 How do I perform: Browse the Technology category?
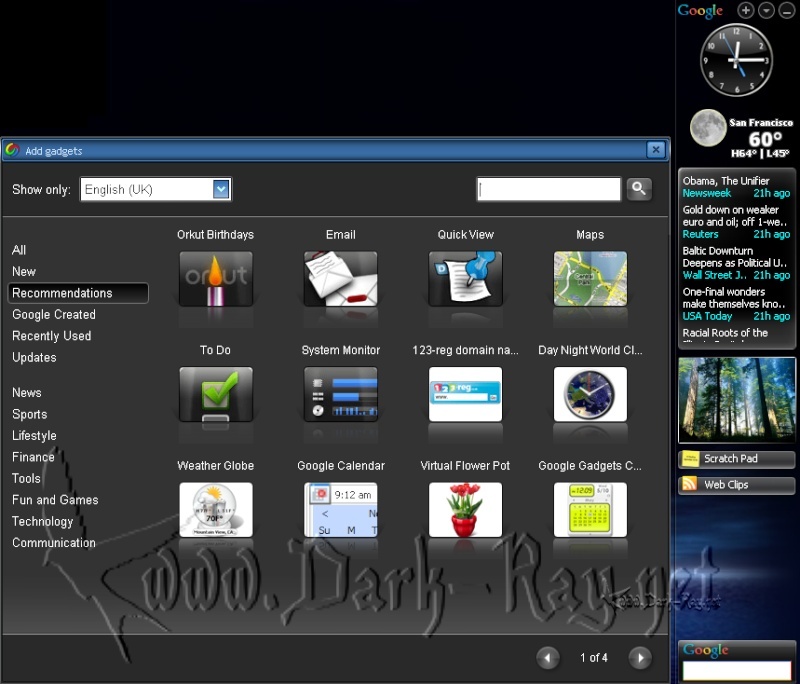click(x=42, y=521)
